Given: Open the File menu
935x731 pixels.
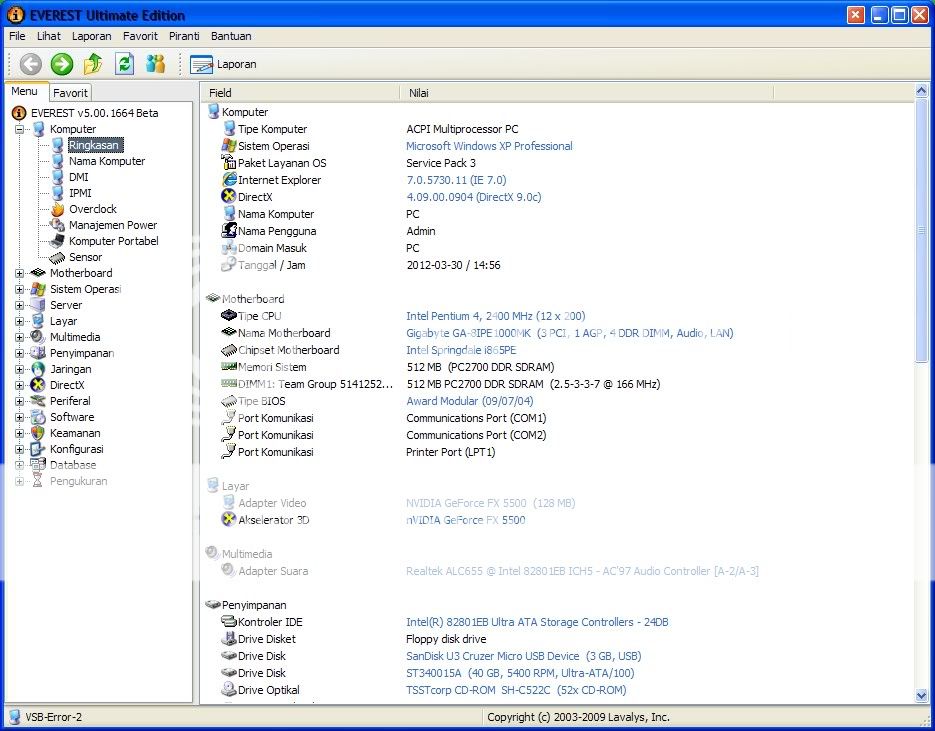Looking at the screenshot, I should (x=17, y=36).
